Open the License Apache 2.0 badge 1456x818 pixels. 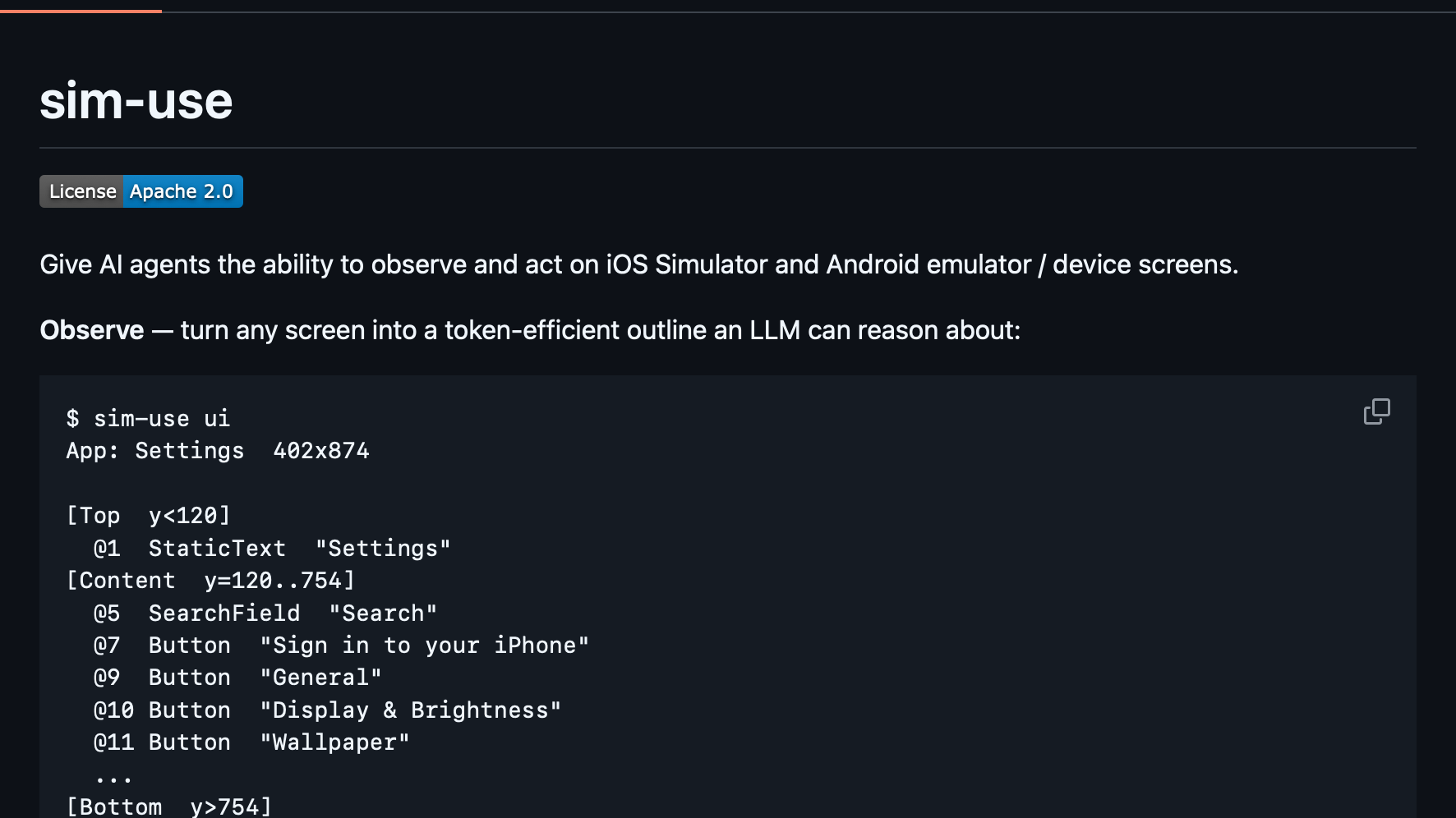141,191
